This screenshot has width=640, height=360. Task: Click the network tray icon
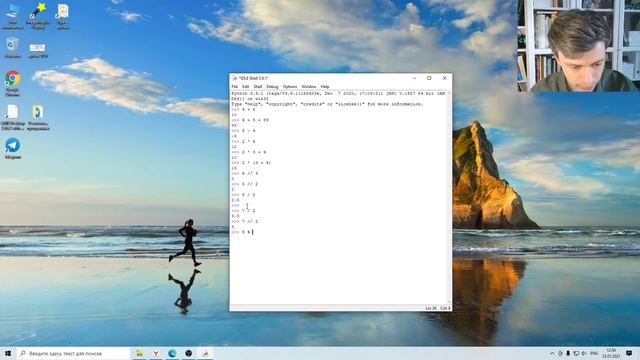(x=576, y=353)
